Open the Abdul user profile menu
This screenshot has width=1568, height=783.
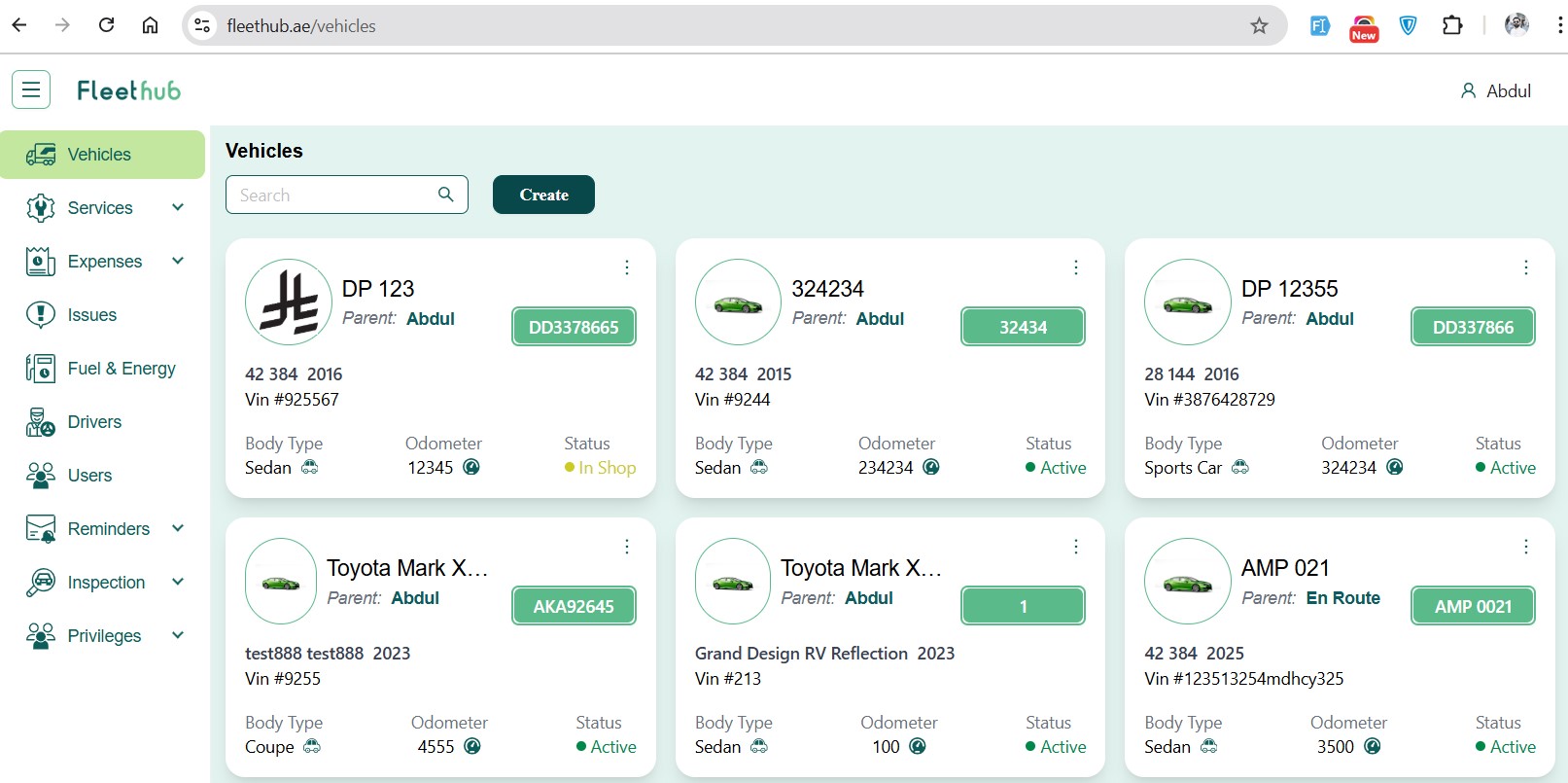1495,90
